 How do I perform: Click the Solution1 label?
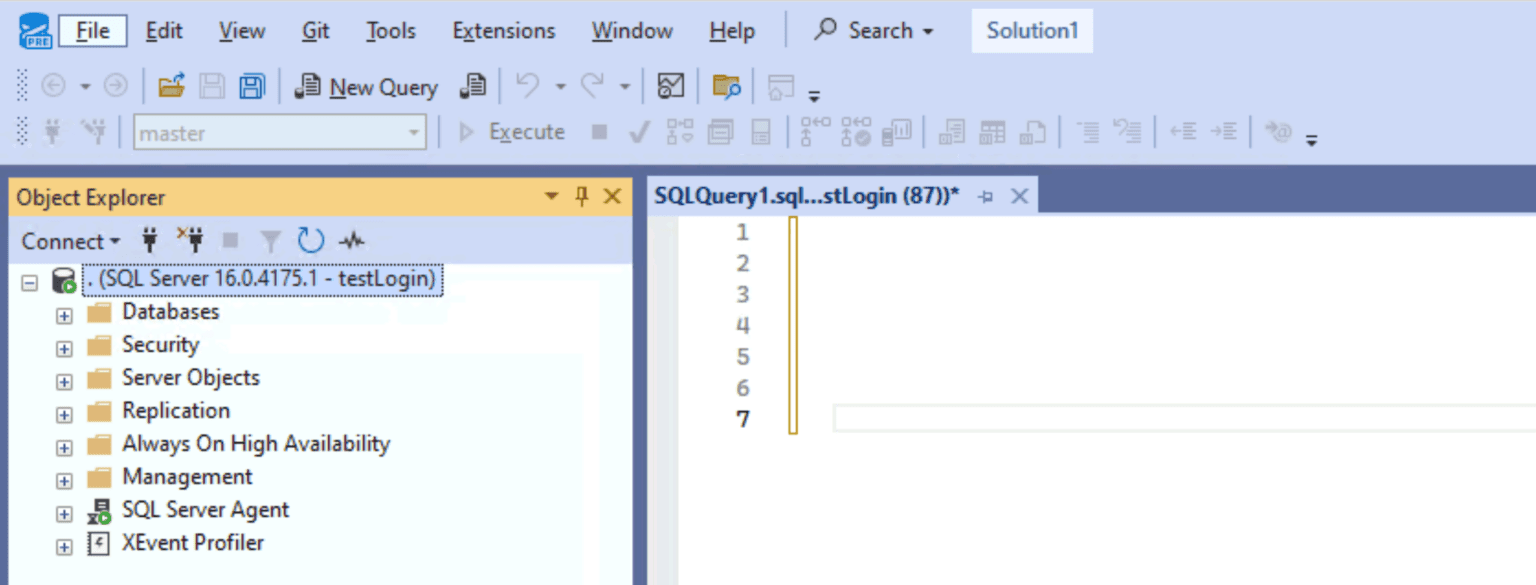click(1032, 31)
